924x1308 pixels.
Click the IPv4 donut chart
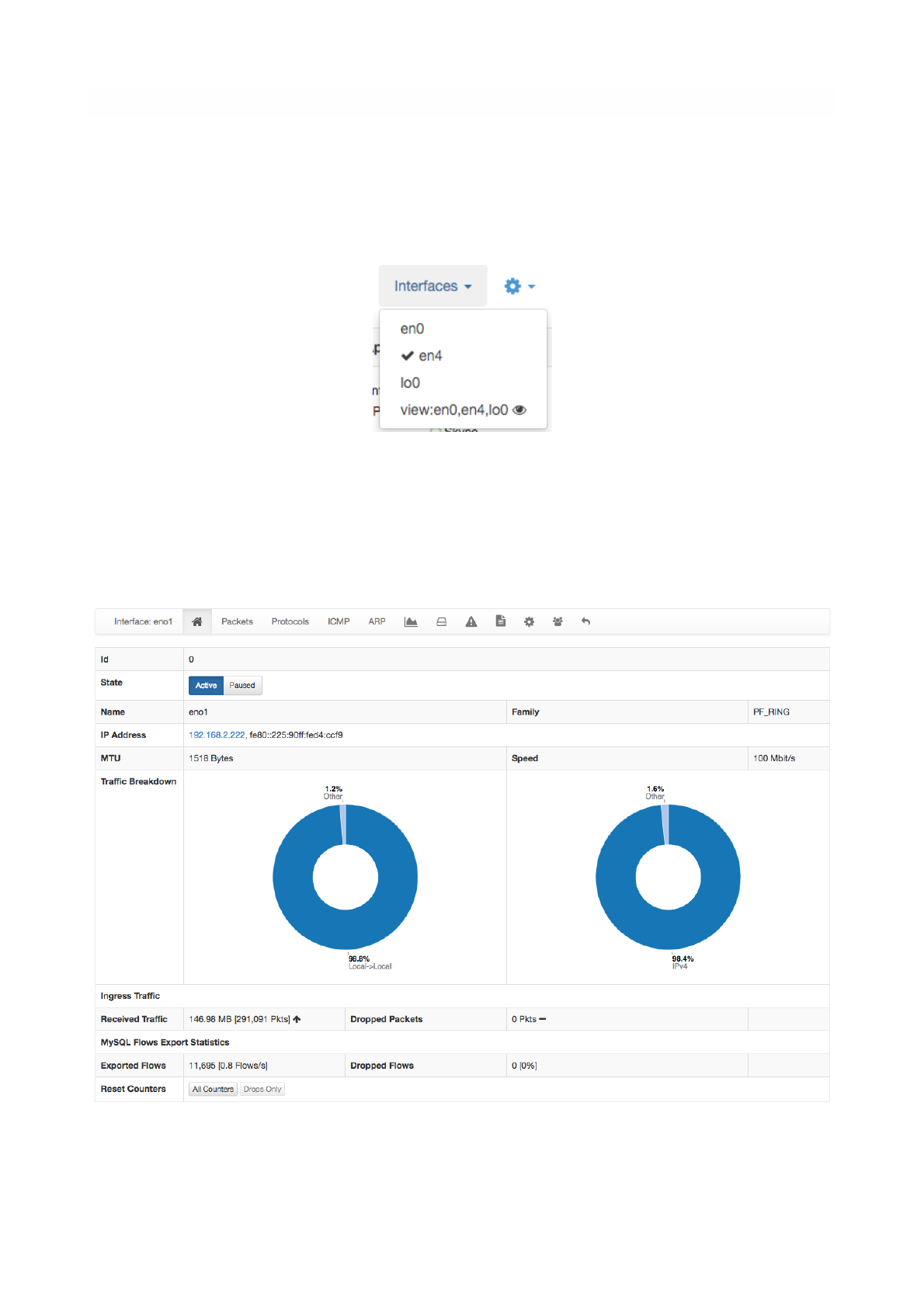point(668,877)
